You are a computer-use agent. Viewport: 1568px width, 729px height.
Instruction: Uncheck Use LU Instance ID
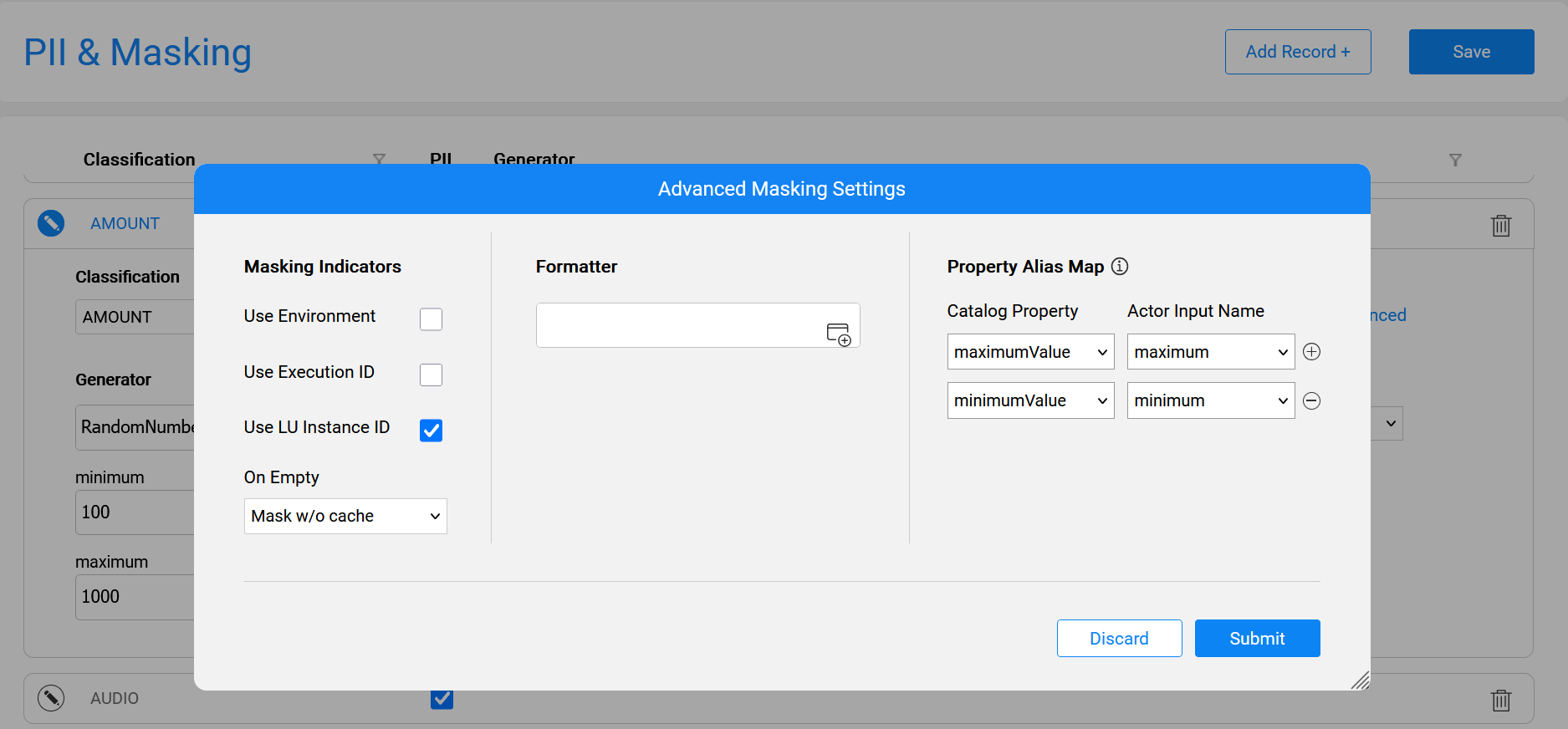pyautogui.click(x=431, y=431)
